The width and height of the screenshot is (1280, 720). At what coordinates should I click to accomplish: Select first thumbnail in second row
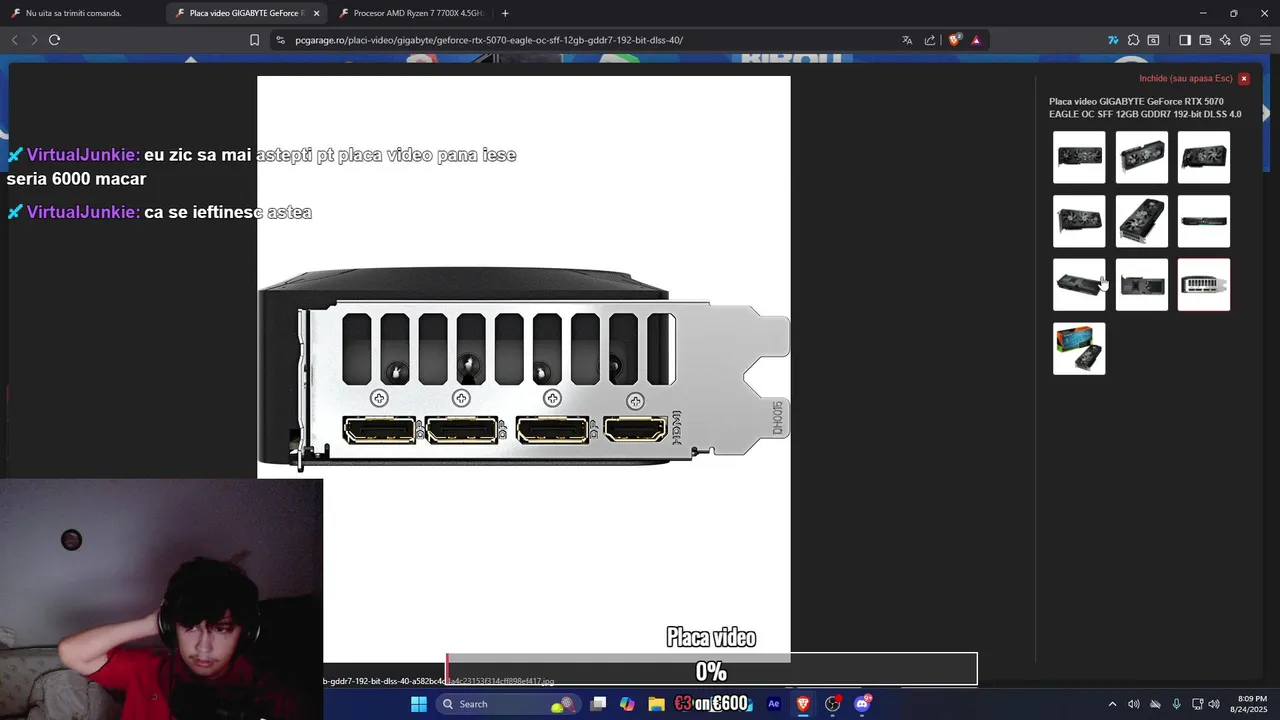tap(1079, 221)
